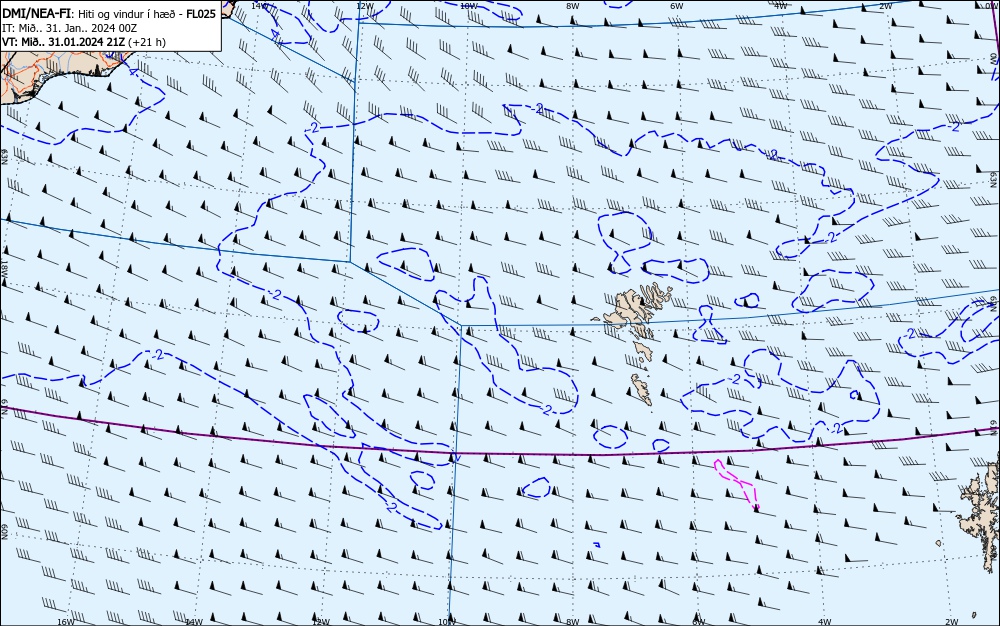Click the 63N latitude label on left edge

tap(4, 155)
